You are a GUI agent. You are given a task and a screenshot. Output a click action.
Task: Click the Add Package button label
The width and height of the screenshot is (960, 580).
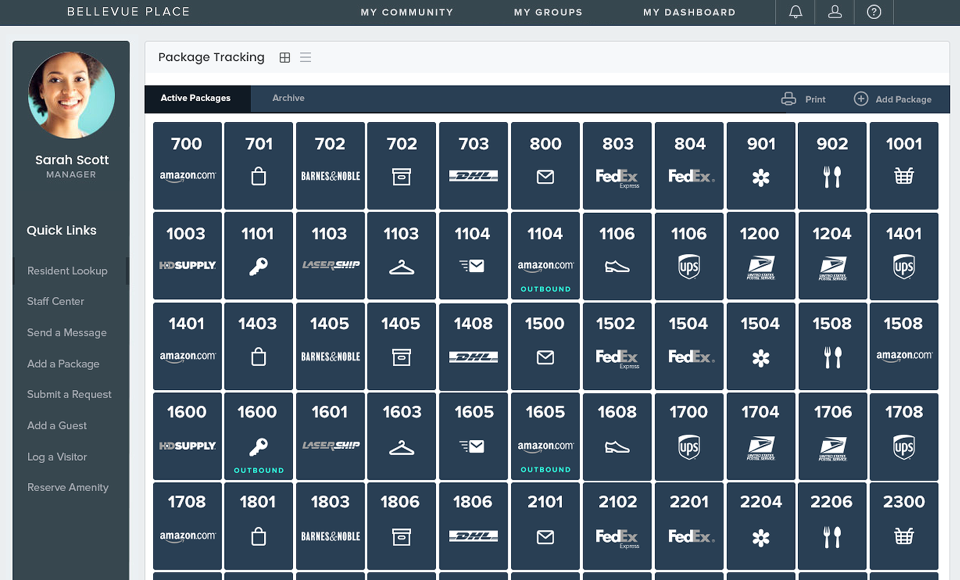(903, 99)
